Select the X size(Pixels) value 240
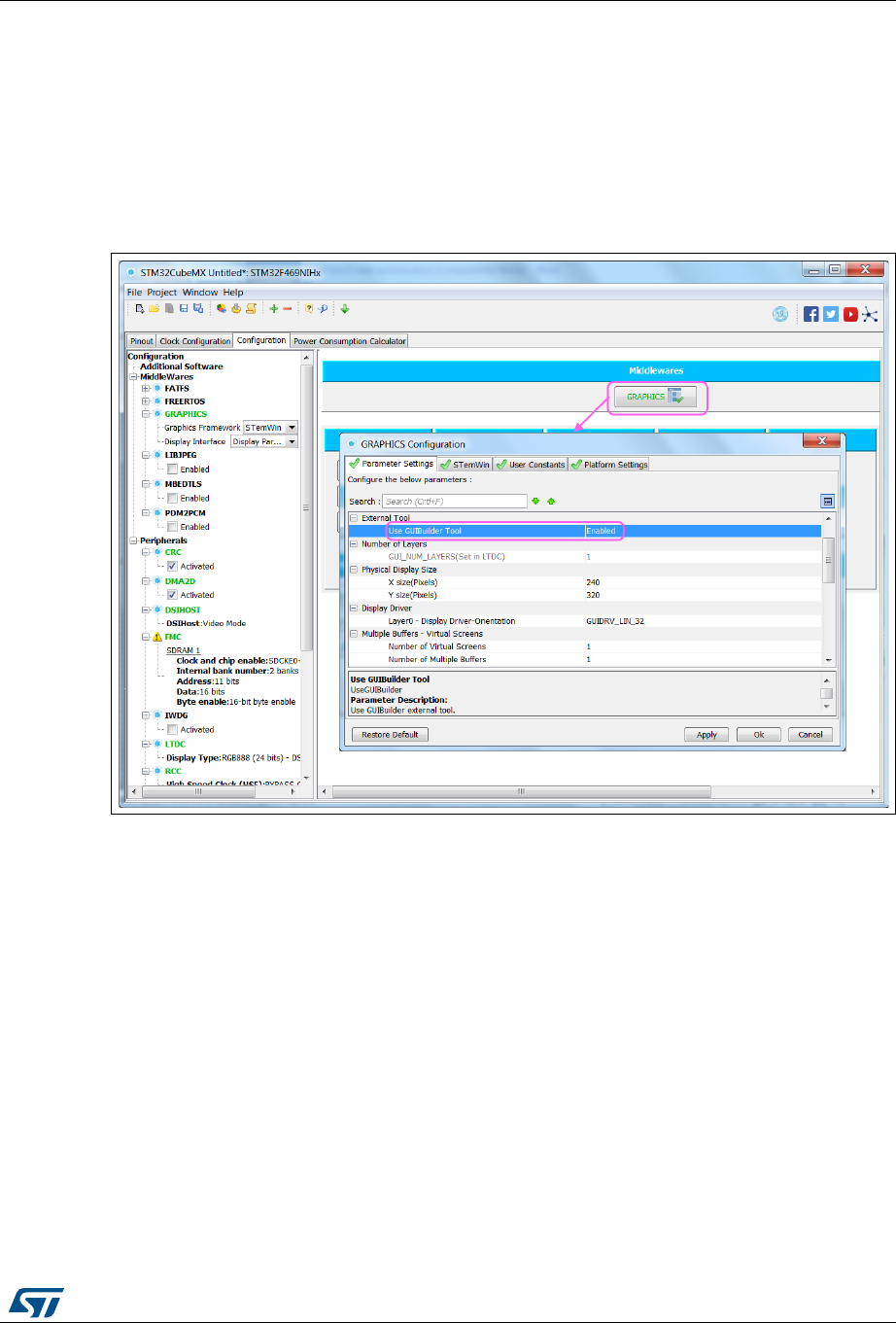This screenshot has width=896, height=1323. click(x=593, y=582)
